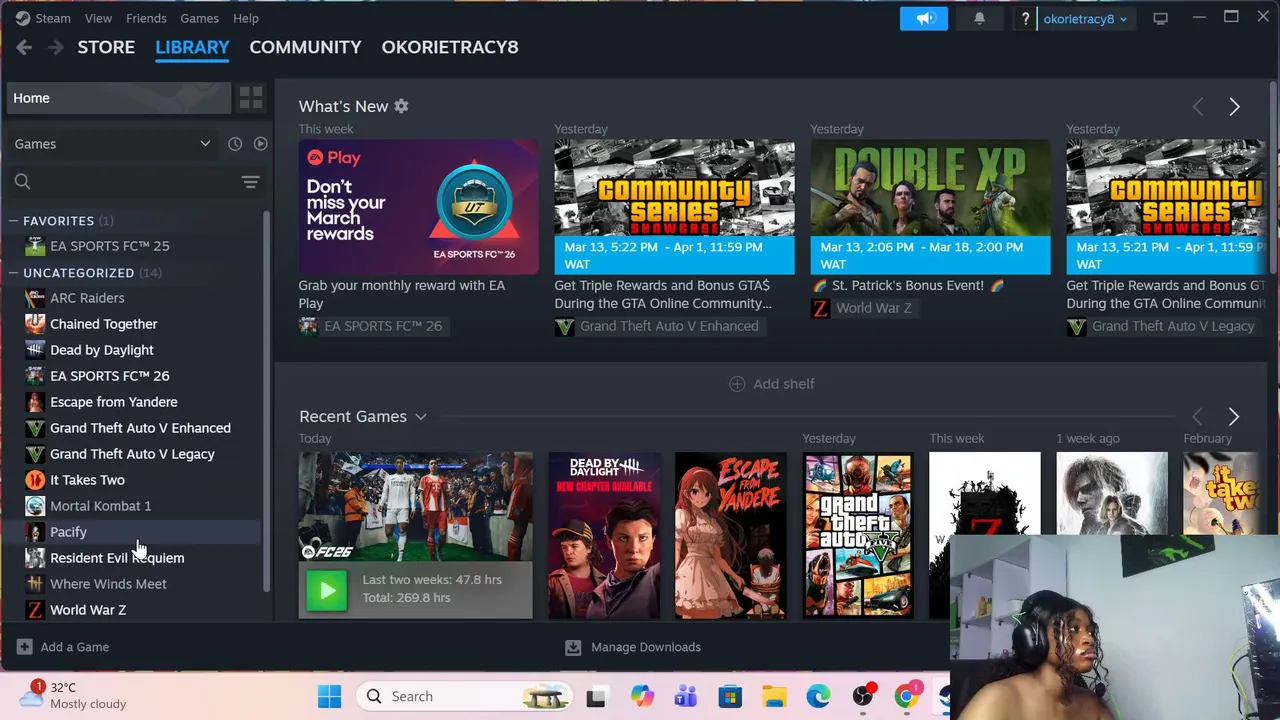Open Windows Start menu
This screenshot has height=720, width=1280.
click(x=329, y=696)
